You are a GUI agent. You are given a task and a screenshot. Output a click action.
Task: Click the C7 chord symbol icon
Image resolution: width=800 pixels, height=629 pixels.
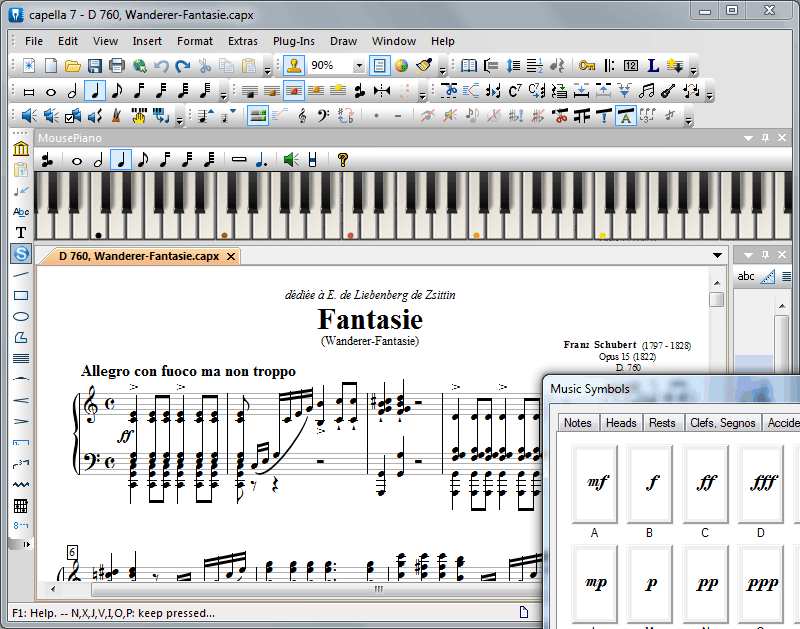coord(515,91)
